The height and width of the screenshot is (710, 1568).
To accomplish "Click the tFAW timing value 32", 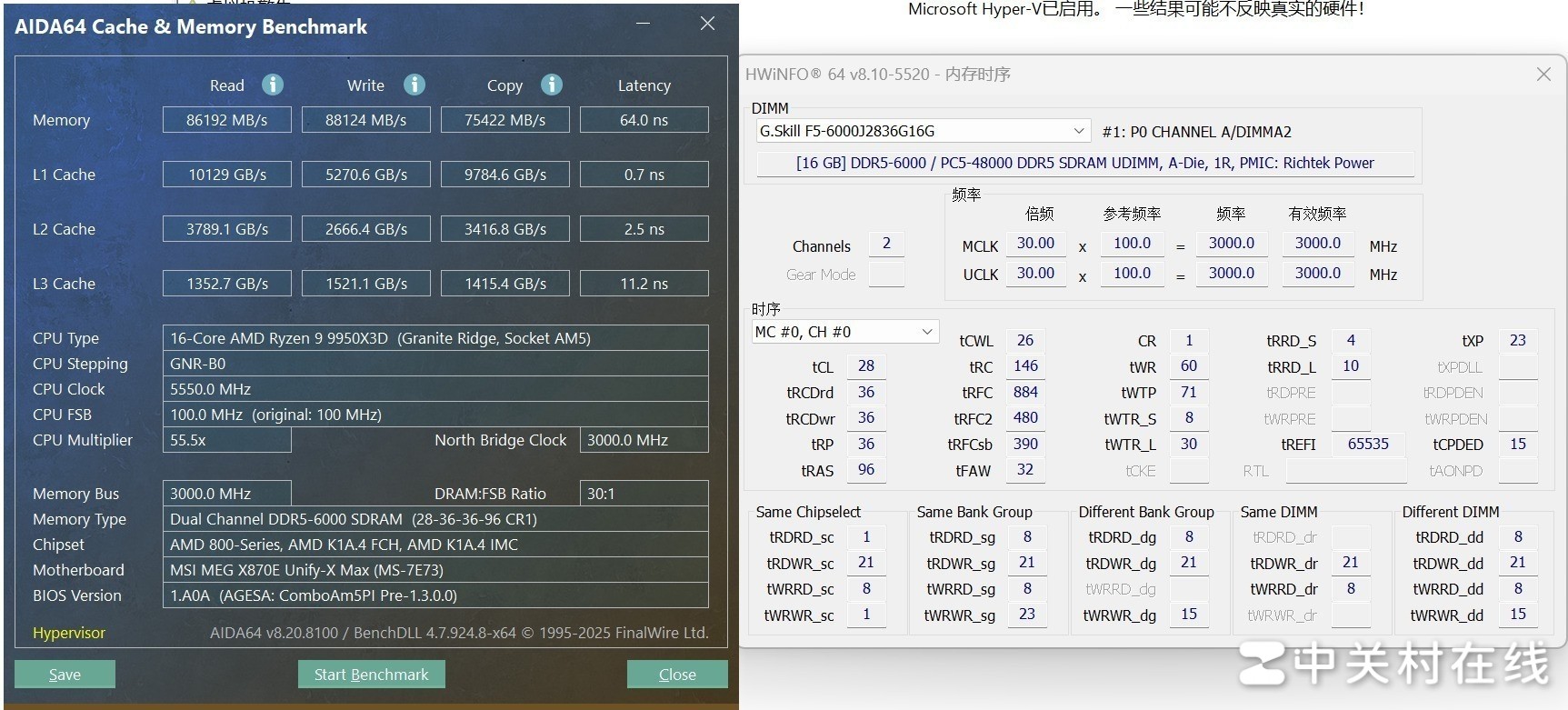I will tap(1025, 470).
